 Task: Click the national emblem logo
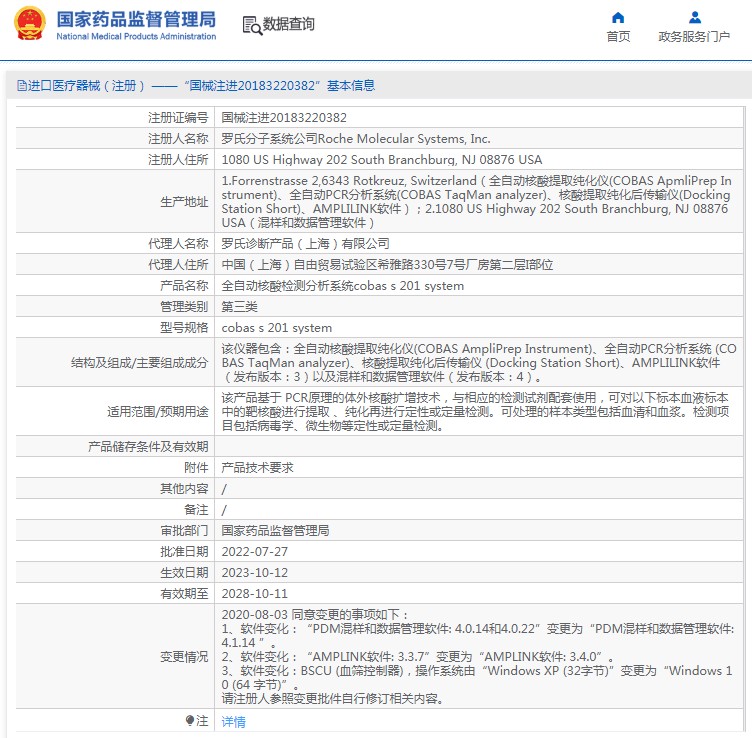(x=30, y=24)
